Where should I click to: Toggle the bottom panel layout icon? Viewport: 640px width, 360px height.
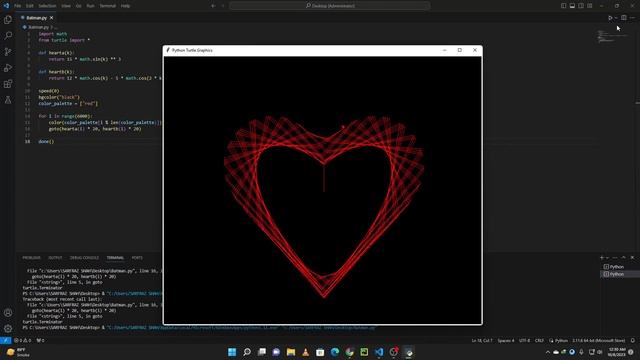coord(572,6)
